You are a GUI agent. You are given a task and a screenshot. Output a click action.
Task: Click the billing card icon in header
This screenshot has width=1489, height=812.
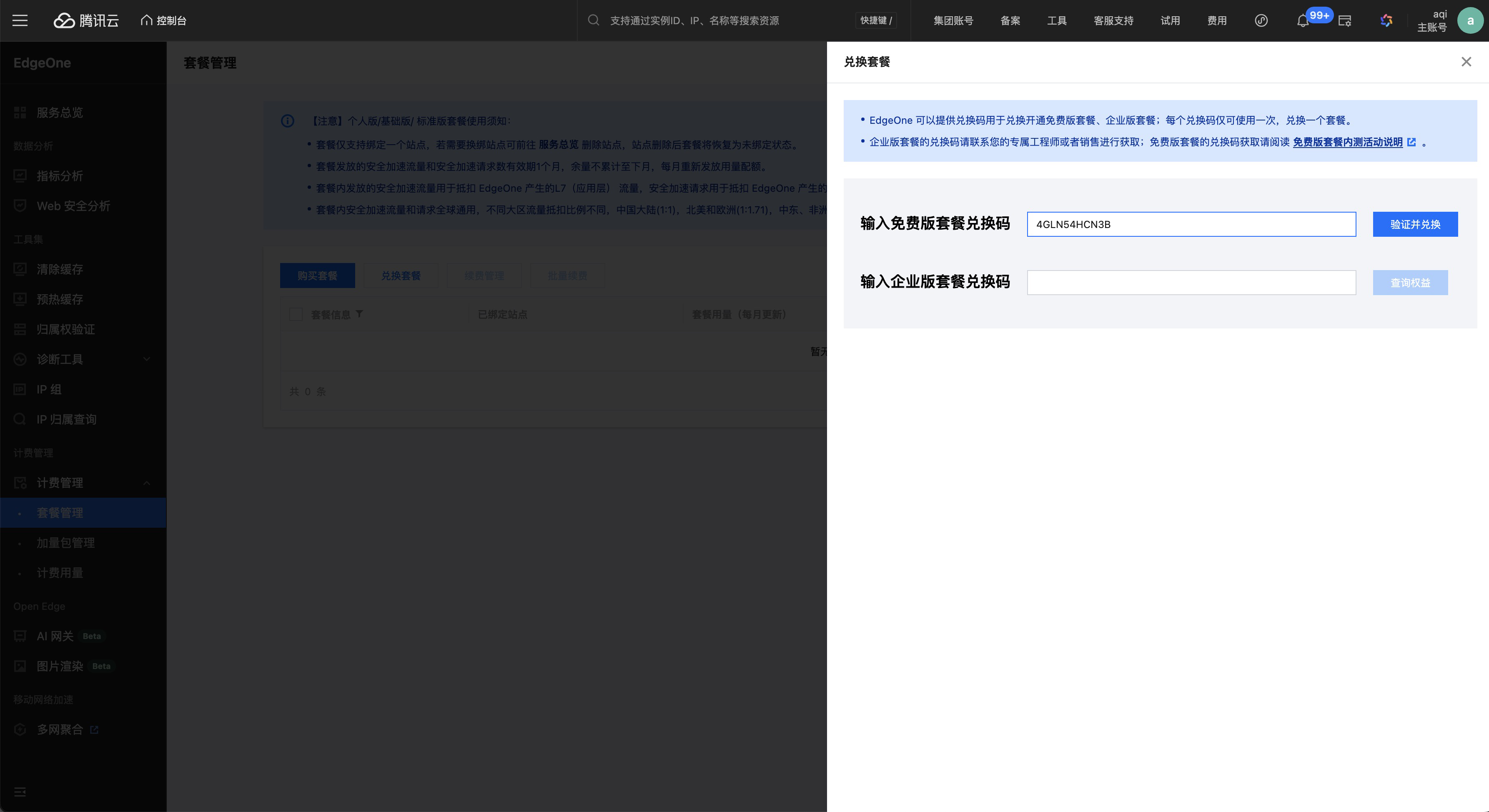pos(1345,21)
